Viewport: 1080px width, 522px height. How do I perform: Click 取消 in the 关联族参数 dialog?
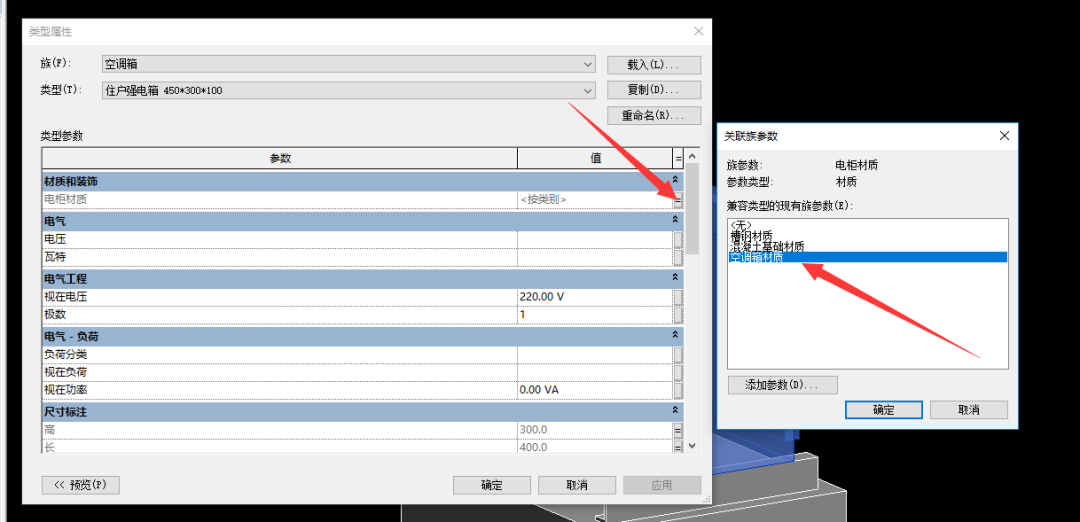(969, 410)
